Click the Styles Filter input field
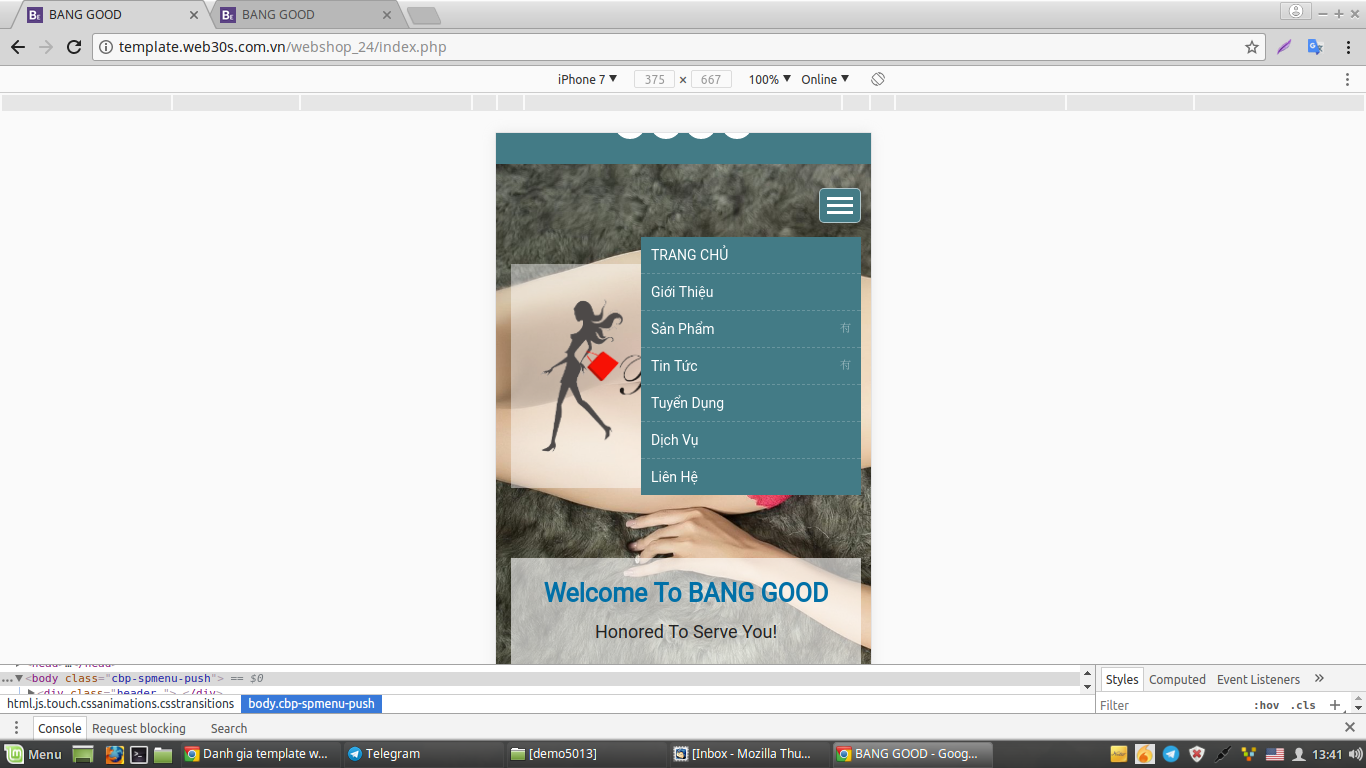 coord(1170,705)
